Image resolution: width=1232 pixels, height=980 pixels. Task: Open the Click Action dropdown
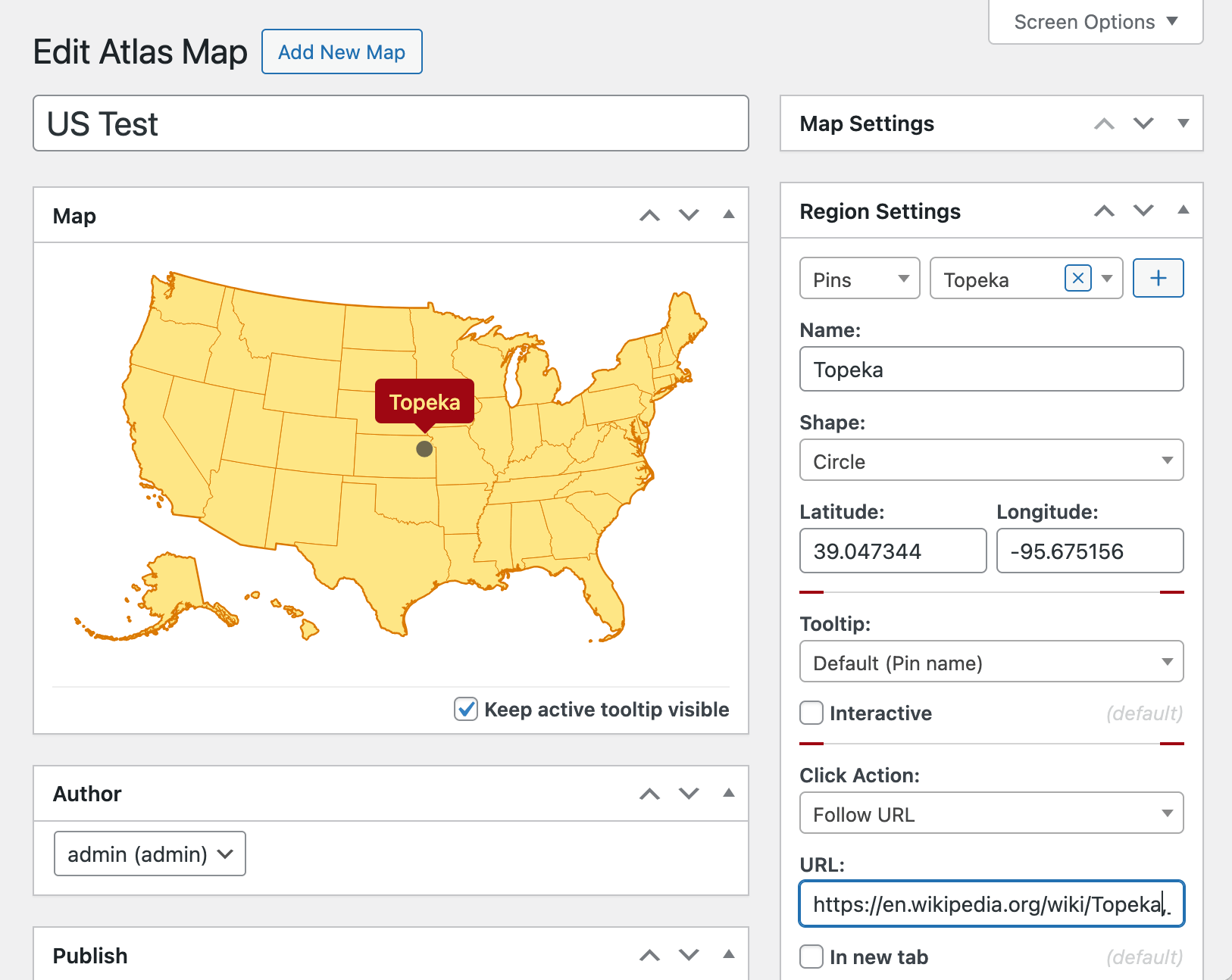point(991,813)
